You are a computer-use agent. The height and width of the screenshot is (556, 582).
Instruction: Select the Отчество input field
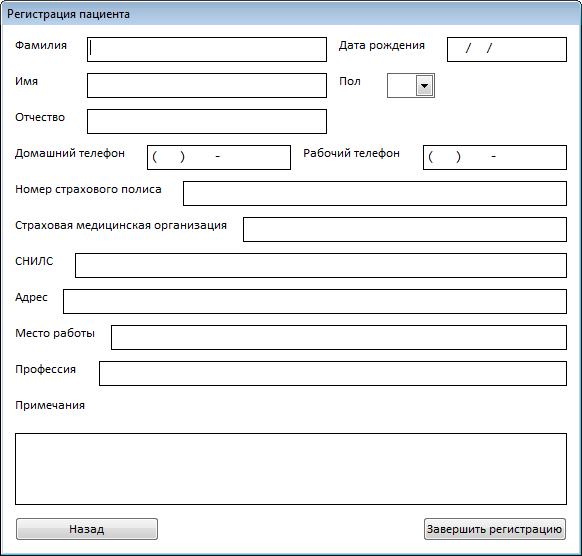(207, 121)
